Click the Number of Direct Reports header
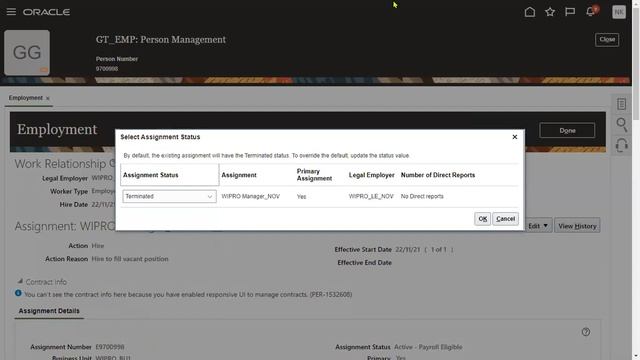This screenshot has height=360, width=640. point(438,175)
